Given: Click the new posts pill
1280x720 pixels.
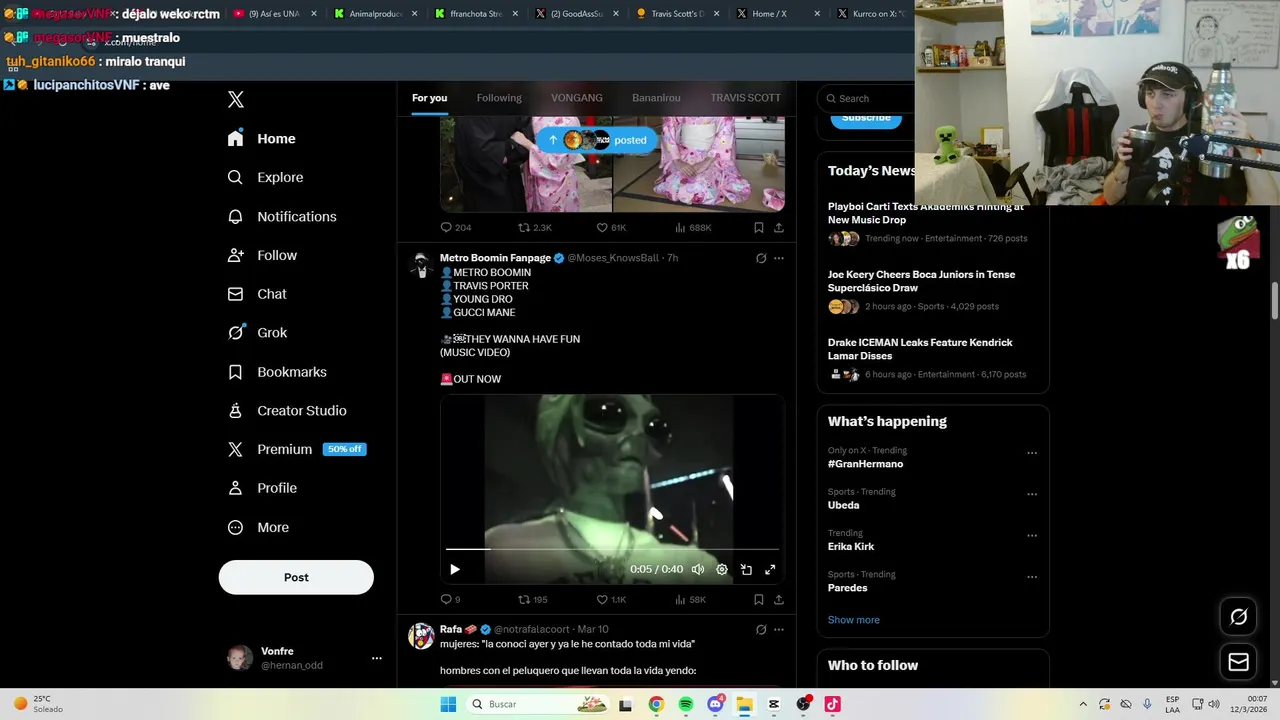Looking at the screenshot, I should (597, 140).
